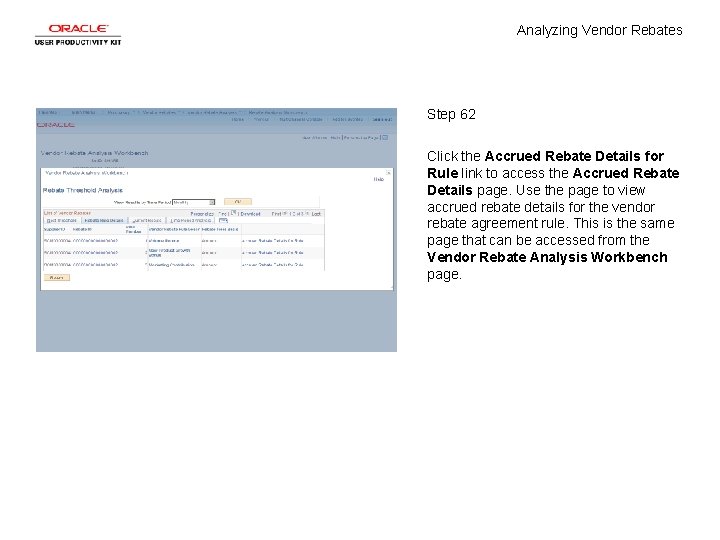Open the View Results by Time Period dropdown
Viewport: 720px width, 540px height.
click(x=193, y=202)
